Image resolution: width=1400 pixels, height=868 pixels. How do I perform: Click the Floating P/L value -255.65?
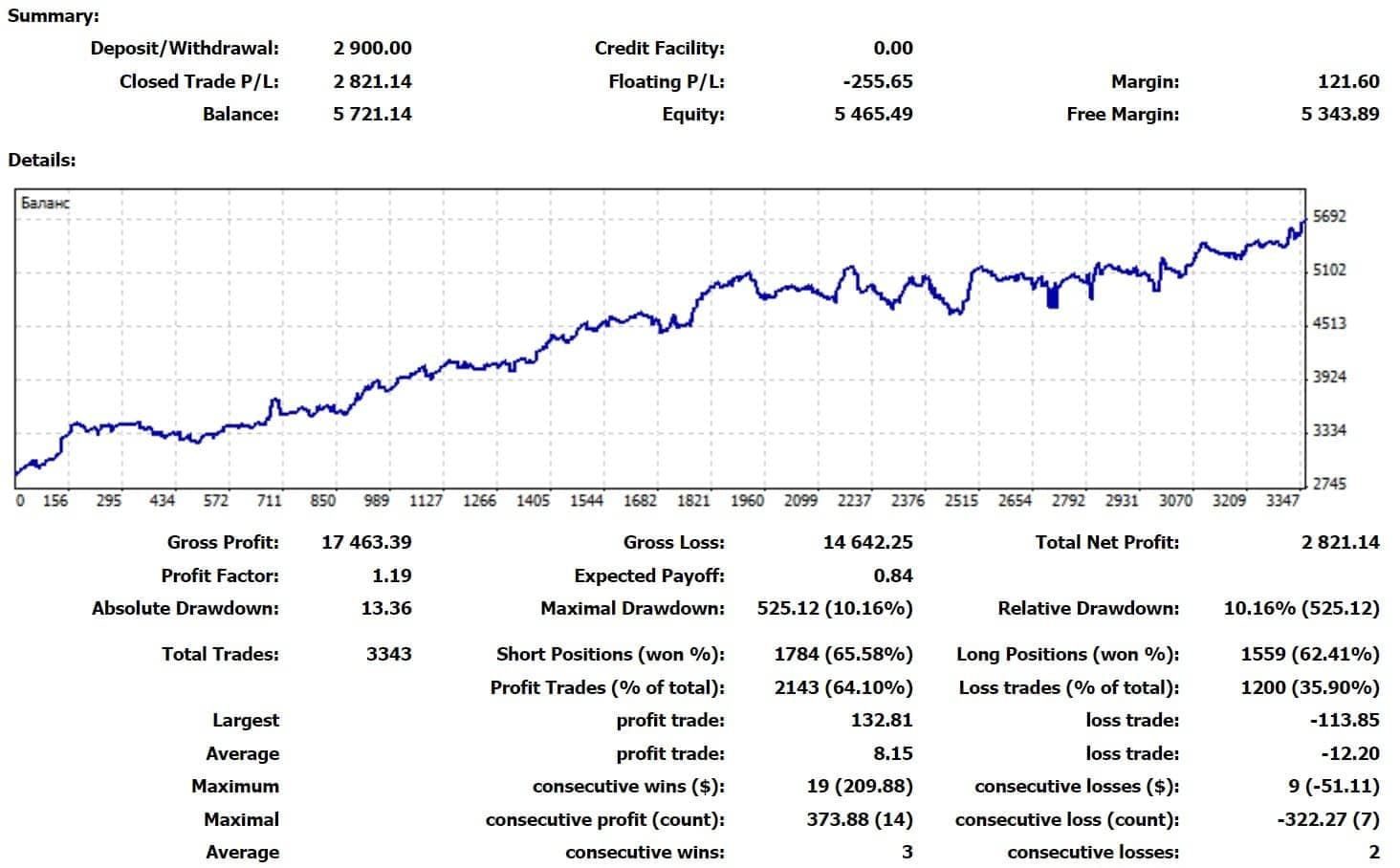pos(877,81)
